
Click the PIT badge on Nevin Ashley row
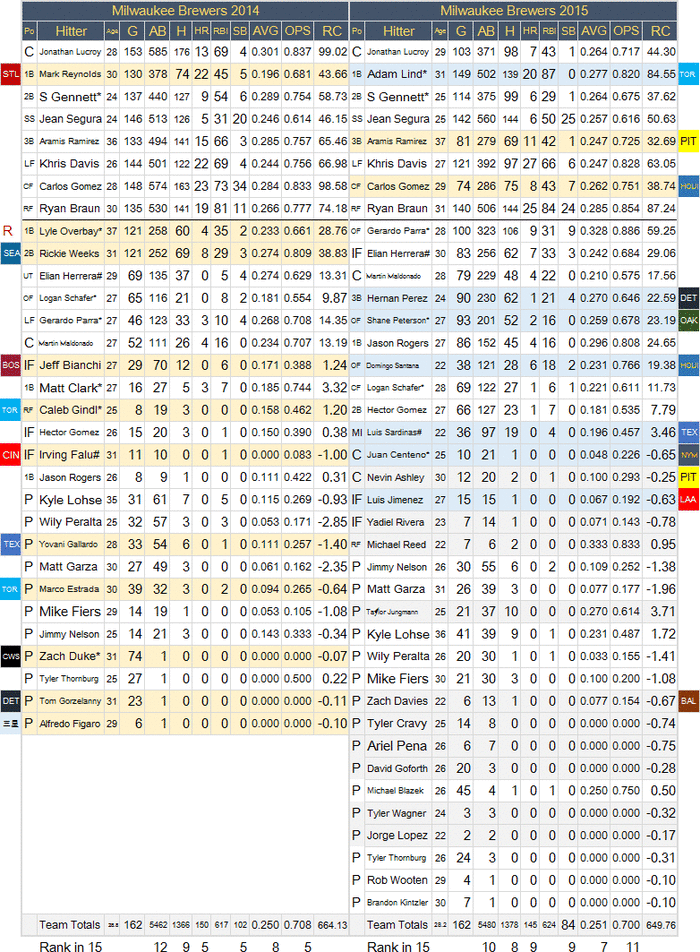coord(688,477)
